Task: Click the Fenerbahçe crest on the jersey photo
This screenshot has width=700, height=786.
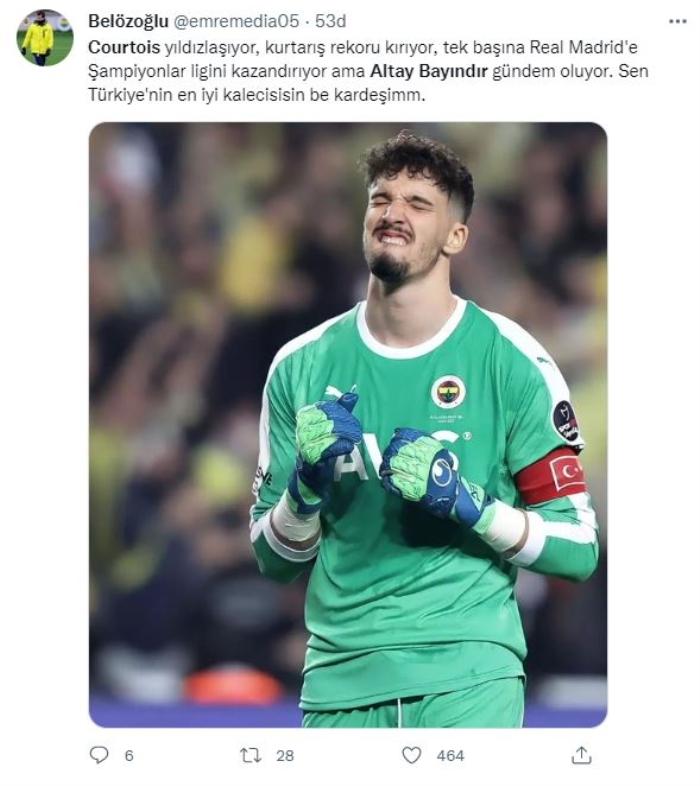Action: click(448, 391)
